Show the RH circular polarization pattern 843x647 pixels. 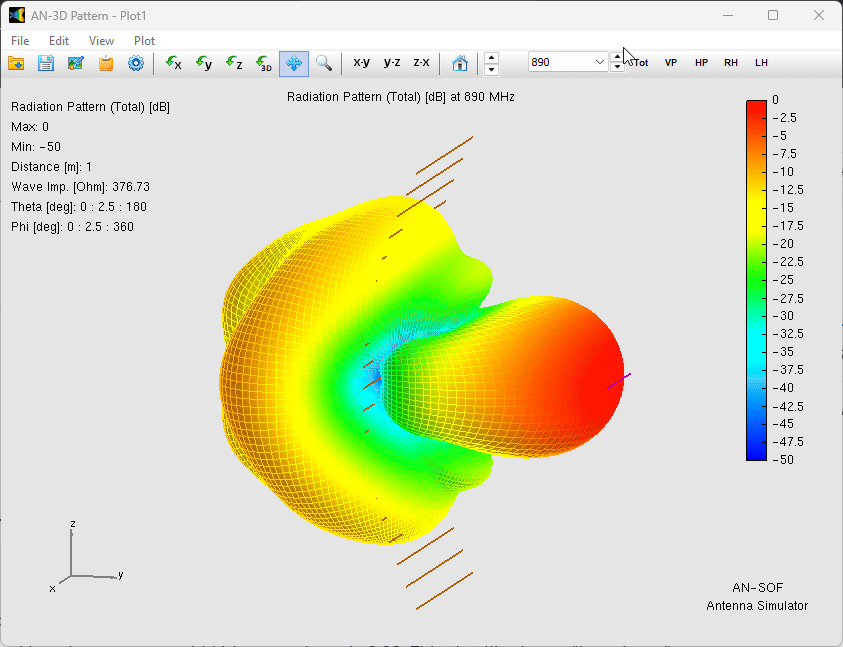[x=731, y=63]
